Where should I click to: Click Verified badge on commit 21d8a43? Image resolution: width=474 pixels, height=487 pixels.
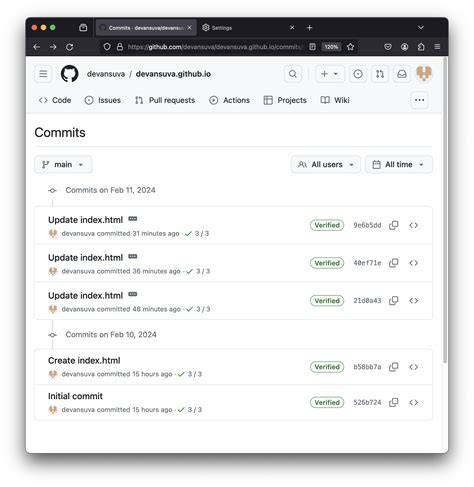(327, 301)
